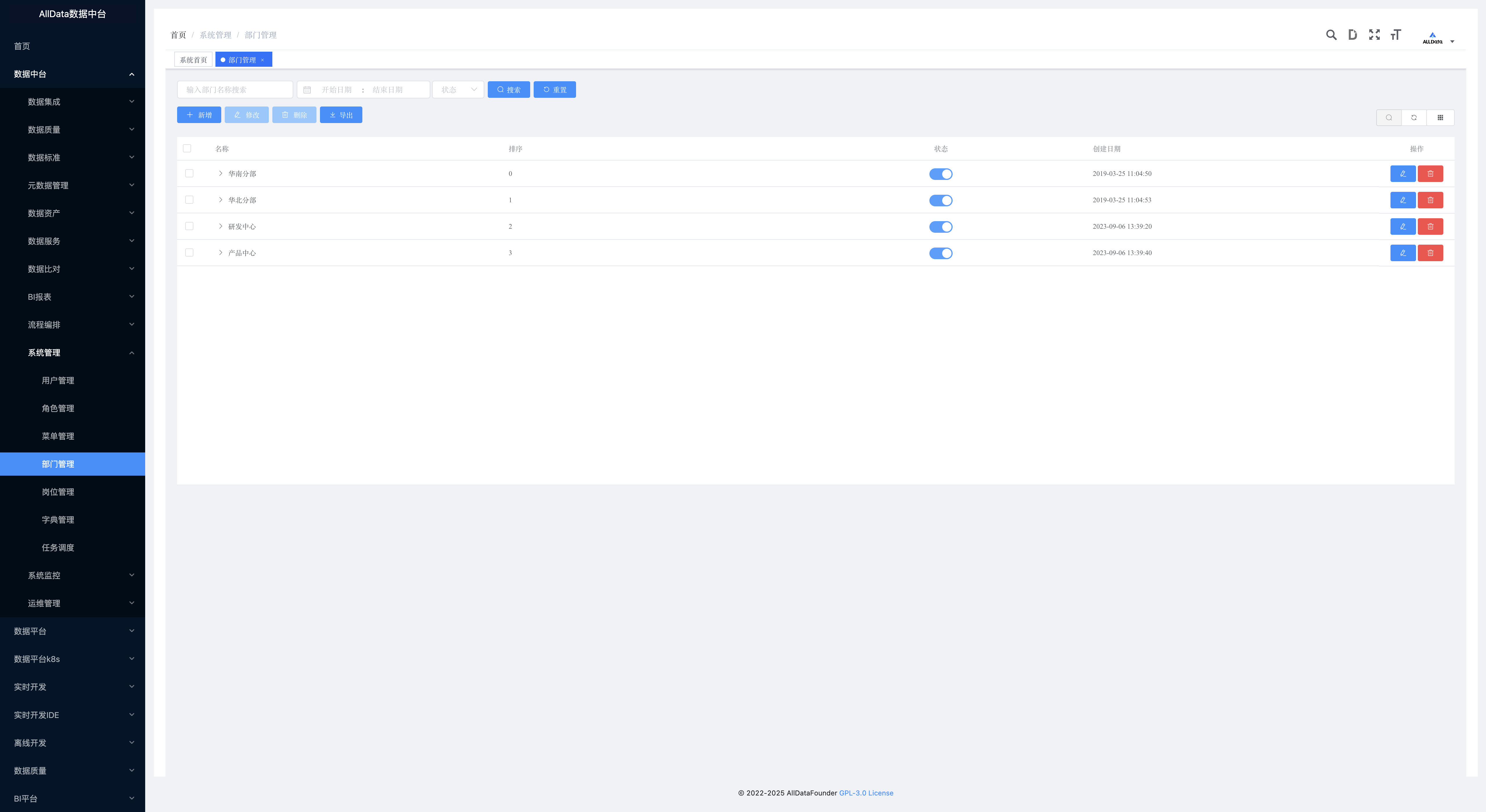Collapse the 系统管理 sidebar menu
This screenshot has height=812, width=1486.
[73, 353]
